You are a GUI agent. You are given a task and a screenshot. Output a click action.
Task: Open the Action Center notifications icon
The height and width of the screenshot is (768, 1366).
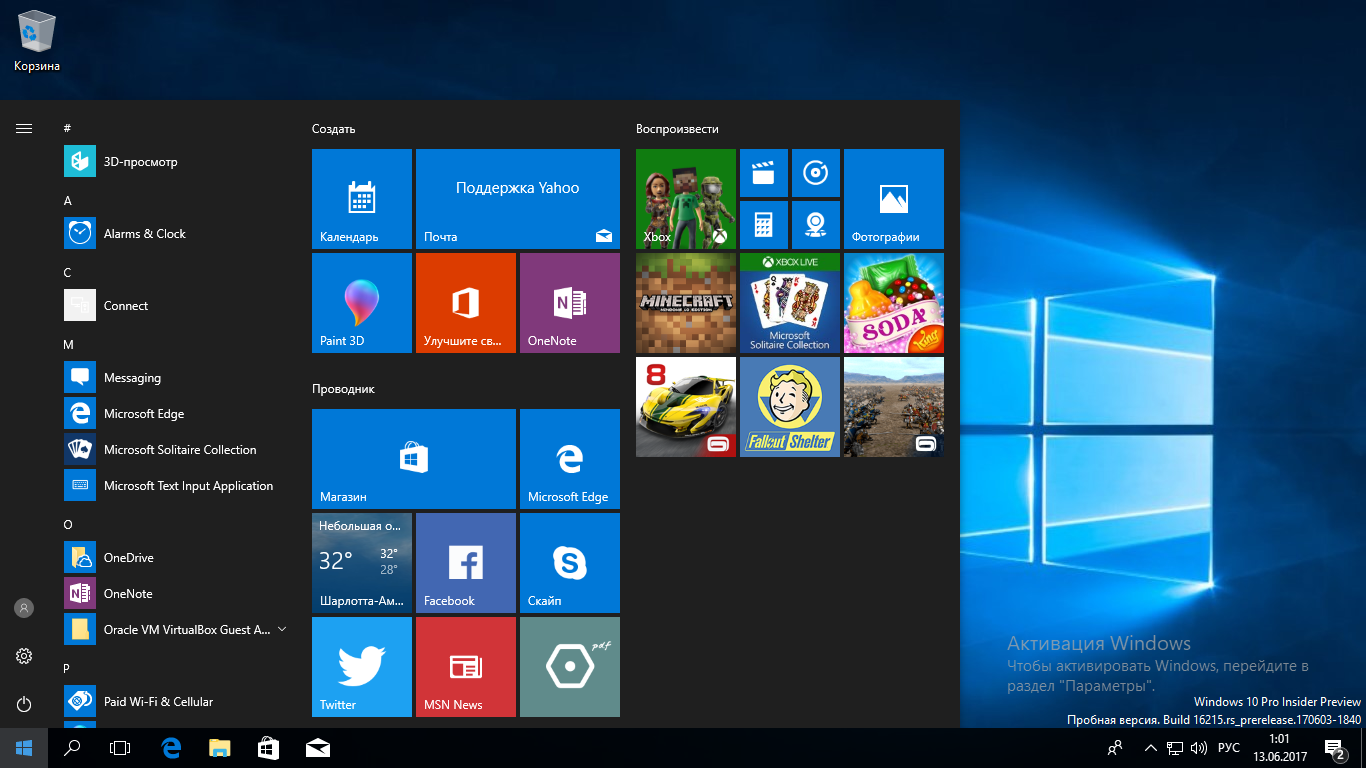click(x=1334, y=748)
